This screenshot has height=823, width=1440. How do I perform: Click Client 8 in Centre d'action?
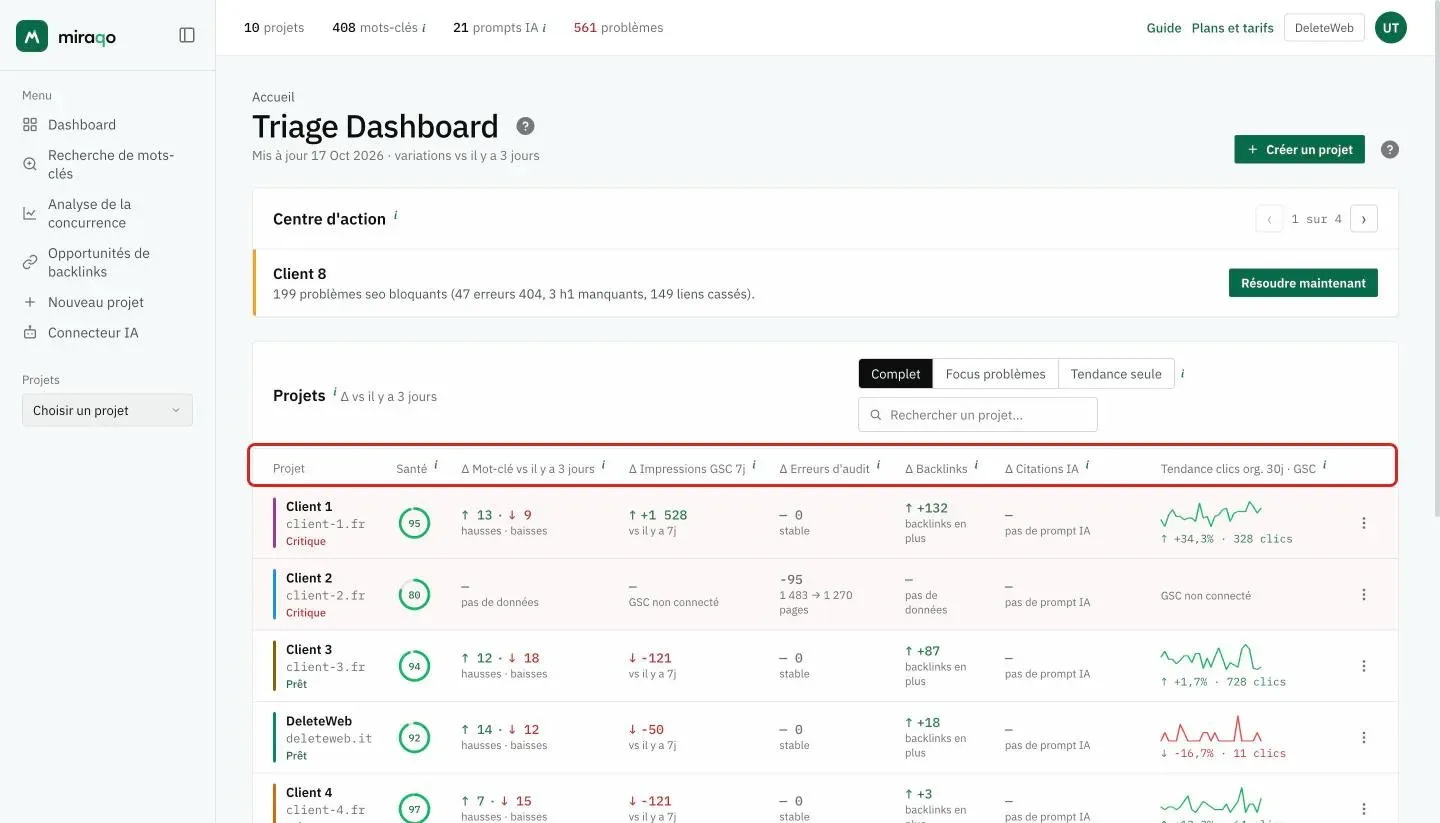tap(300, 274)
